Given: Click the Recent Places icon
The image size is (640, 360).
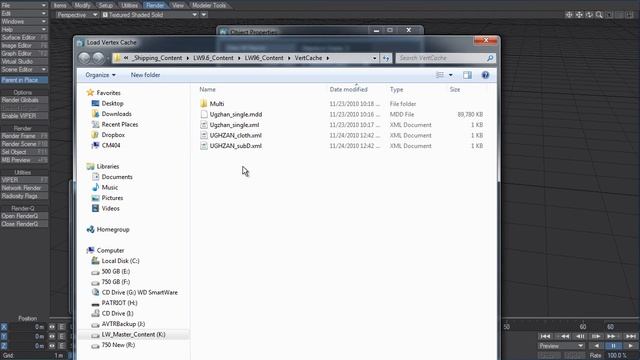Looking at the screenshot, I should coord(95,124).
